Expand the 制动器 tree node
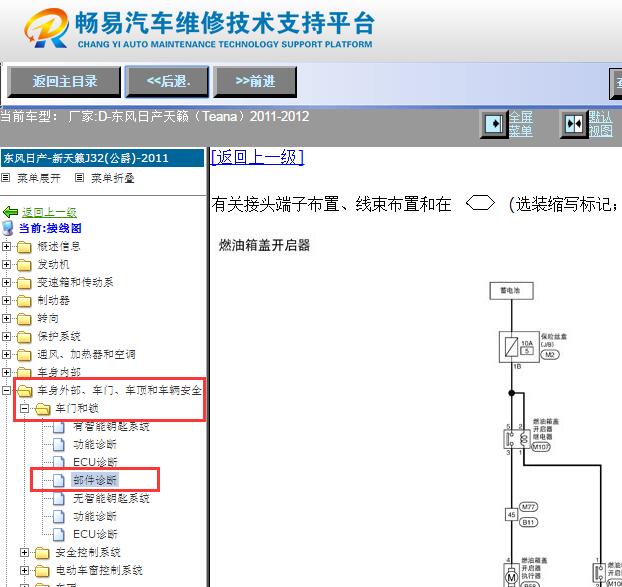This screenshot has height=587, width=622. [6, 300]
